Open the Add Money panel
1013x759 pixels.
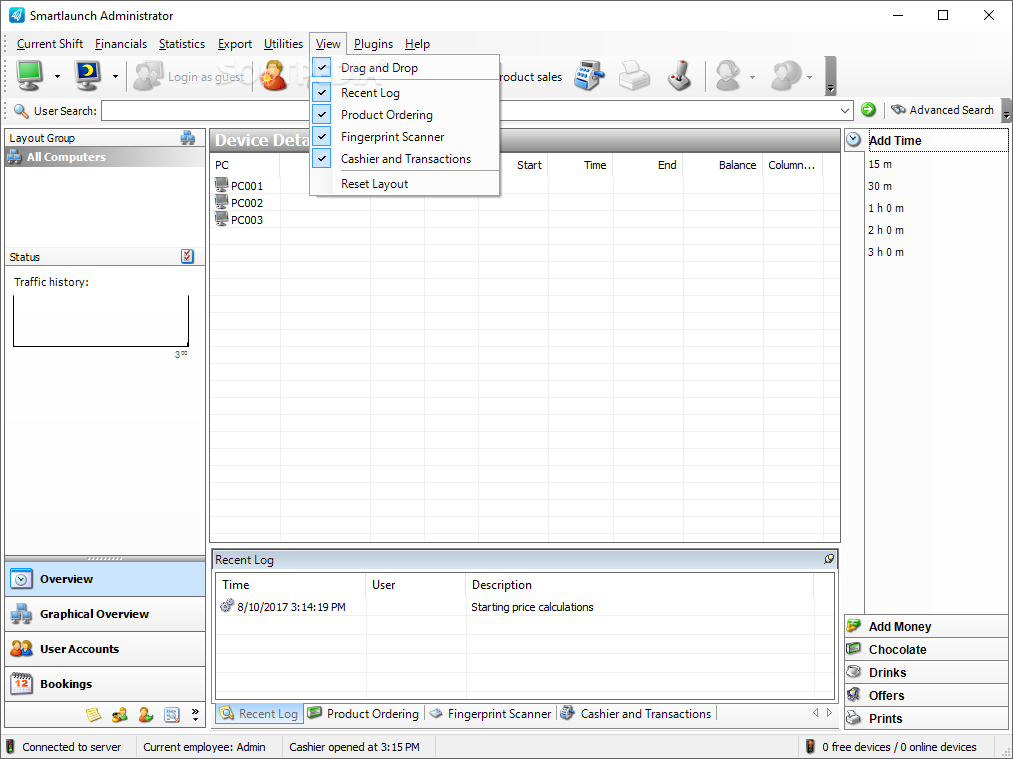[x=926, y=626]
